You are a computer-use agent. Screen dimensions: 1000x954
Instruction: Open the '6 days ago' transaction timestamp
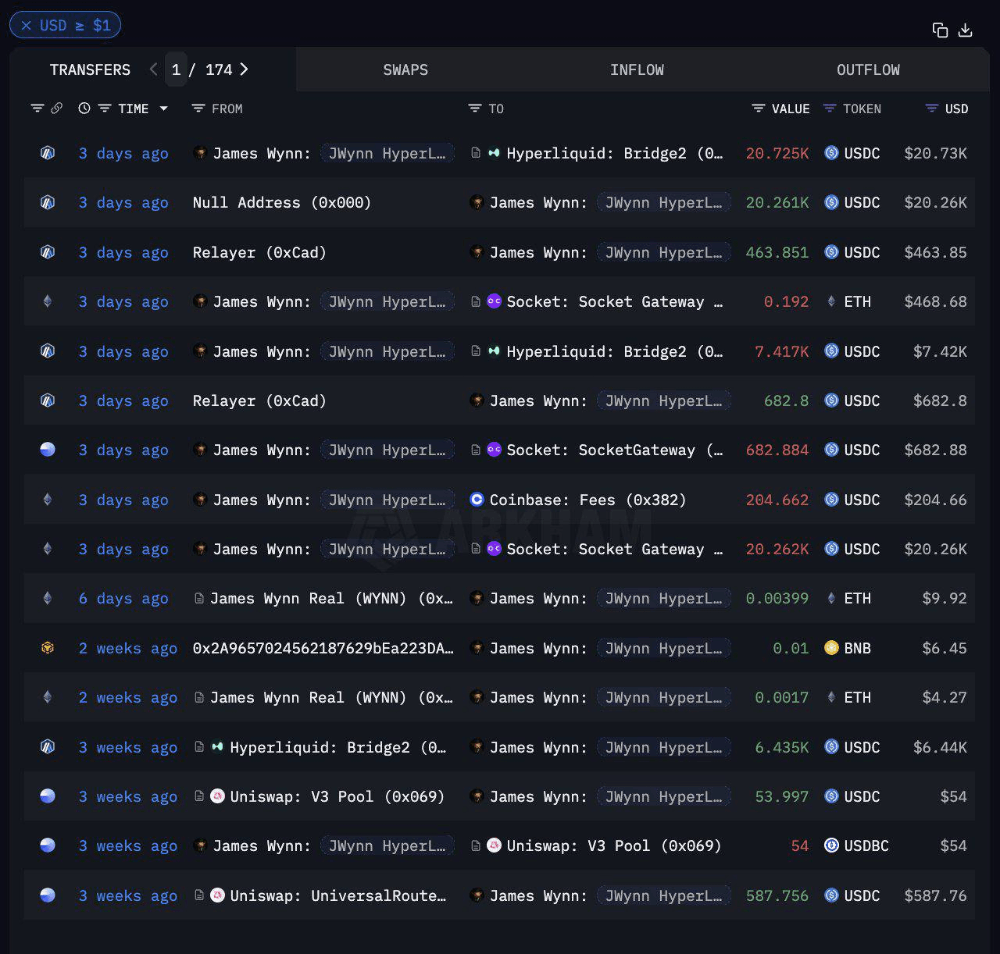click(124, 599)
